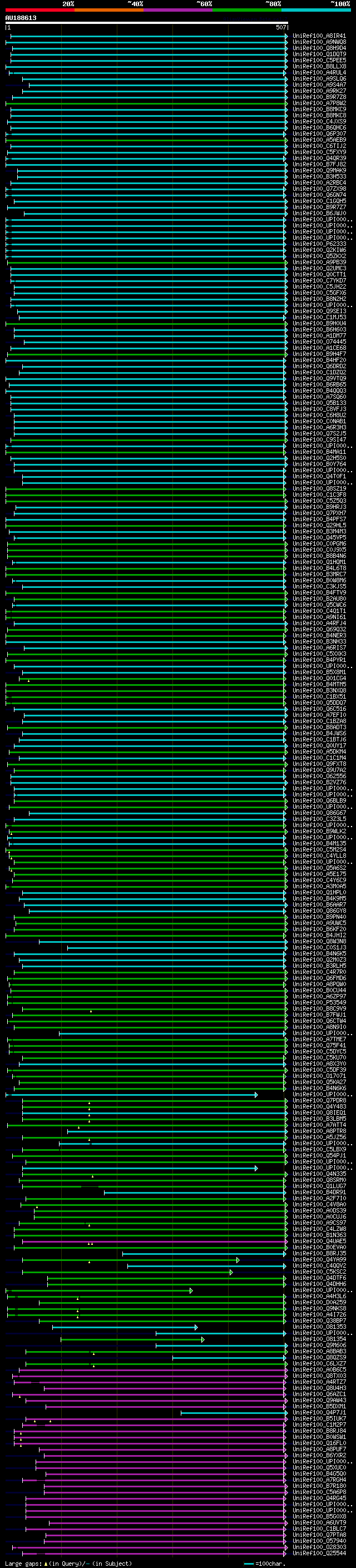Click UniRef100_B2VZ76 label
This screenshot has width=356, height=1568.
(x=319, y=782)
